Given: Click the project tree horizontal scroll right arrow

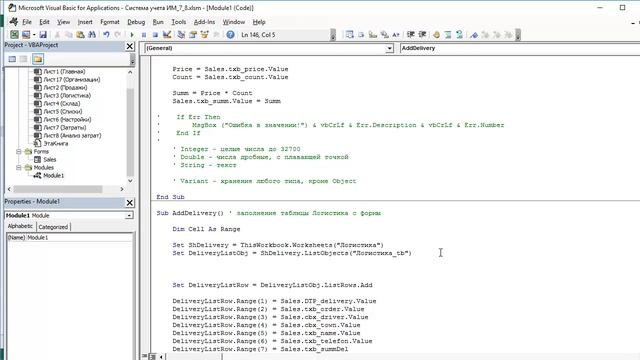Looking at the screenshot, I should [x=122, y=189].
